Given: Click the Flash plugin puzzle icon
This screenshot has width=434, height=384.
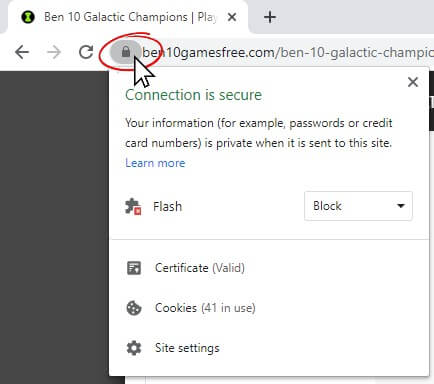Looking at the screenshot, I should coord(133,206).
